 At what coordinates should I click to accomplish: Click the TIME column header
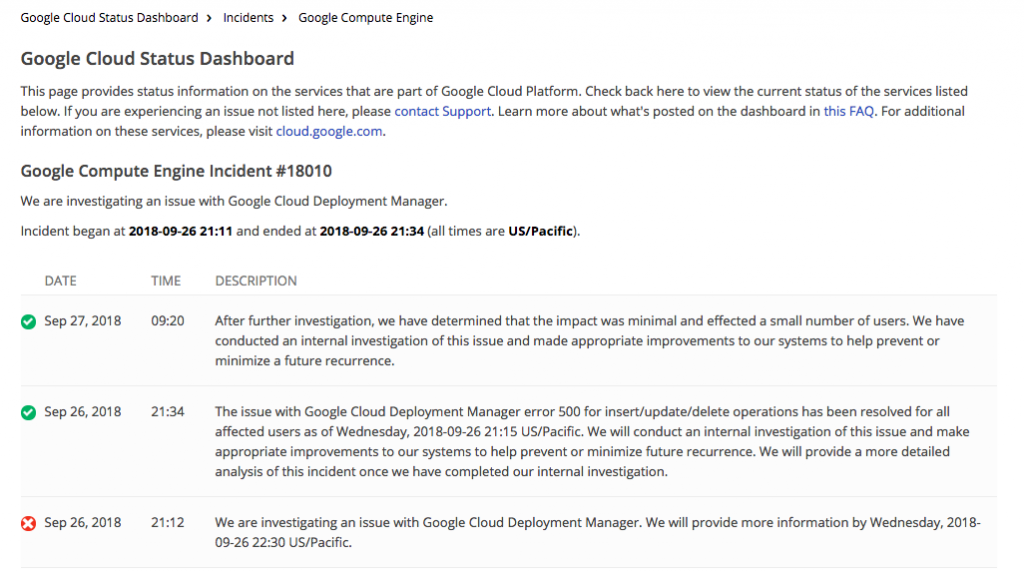(166, 281)
